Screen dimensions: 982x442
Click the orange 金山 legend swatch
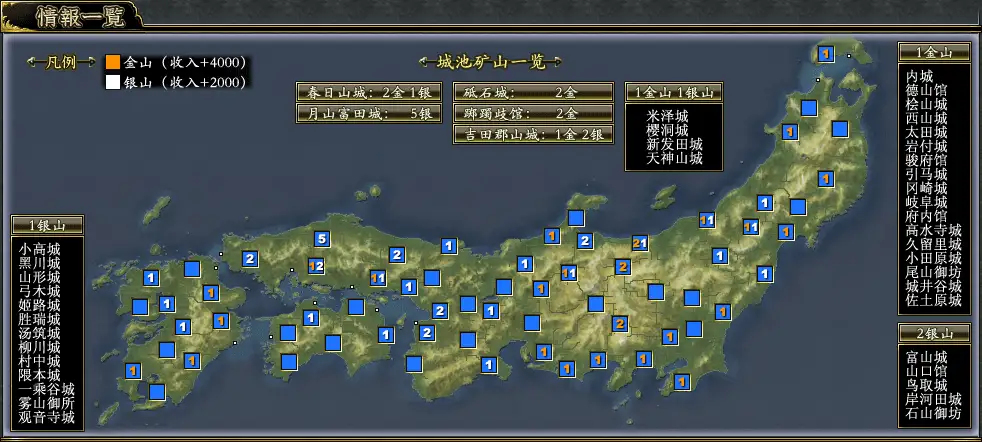tap(113, 63)
